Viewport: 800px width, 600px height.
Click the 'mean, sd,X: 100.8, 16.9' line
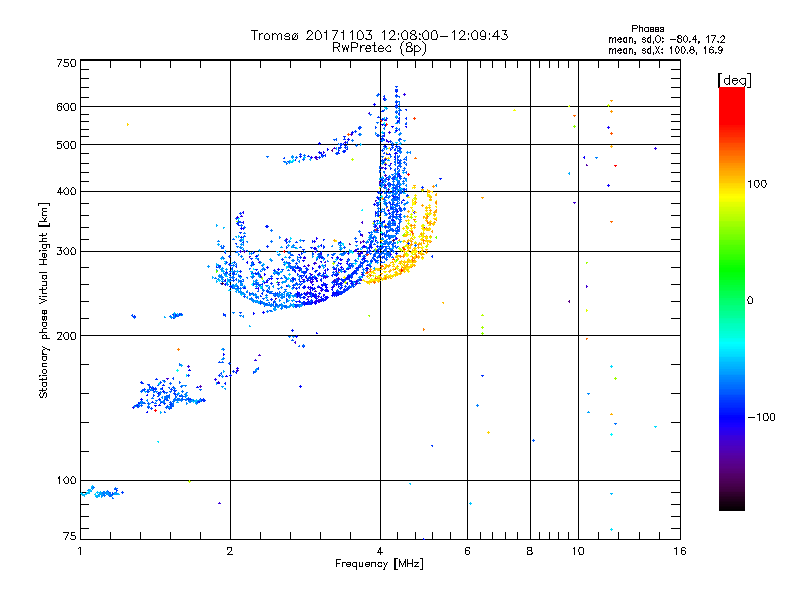(x=665, y=50)
